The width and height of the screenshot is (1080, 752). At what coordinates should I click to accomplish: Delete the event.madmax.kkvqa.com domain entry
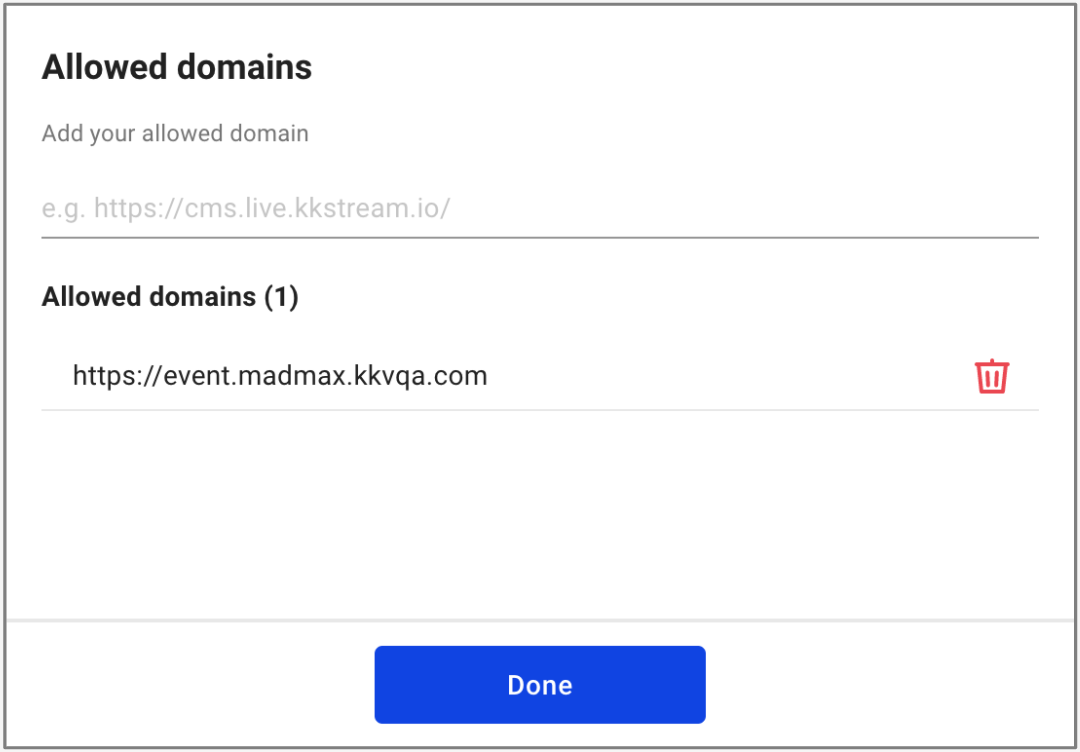(x=992, y=377)
